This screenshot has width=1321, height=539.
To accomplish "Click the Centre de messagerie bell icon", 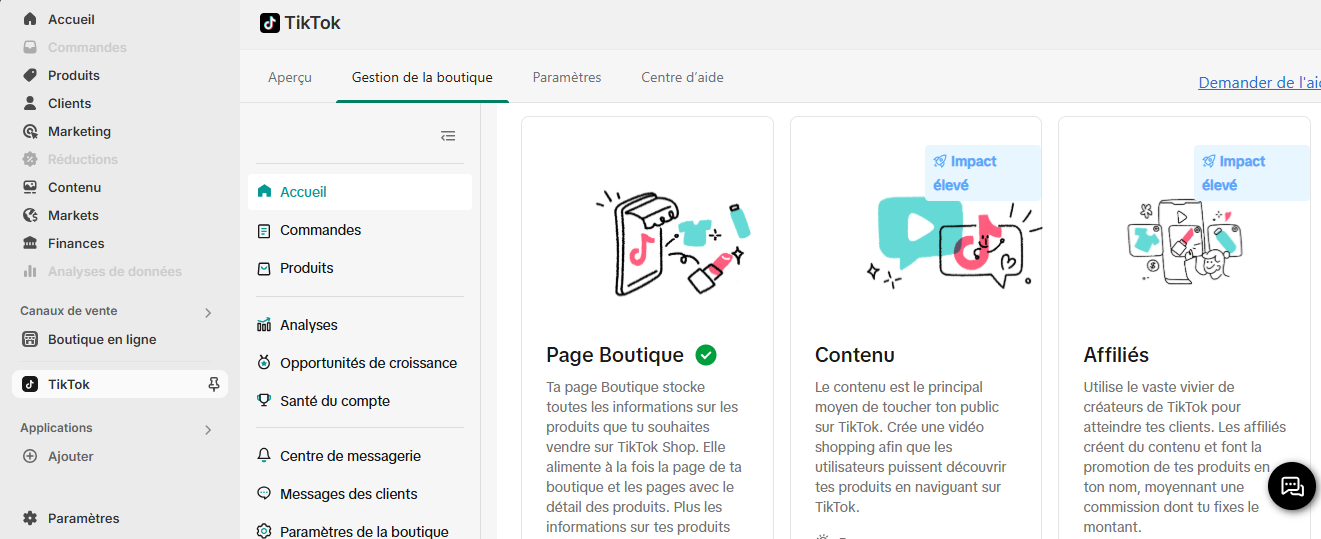I will pos(264,455).
